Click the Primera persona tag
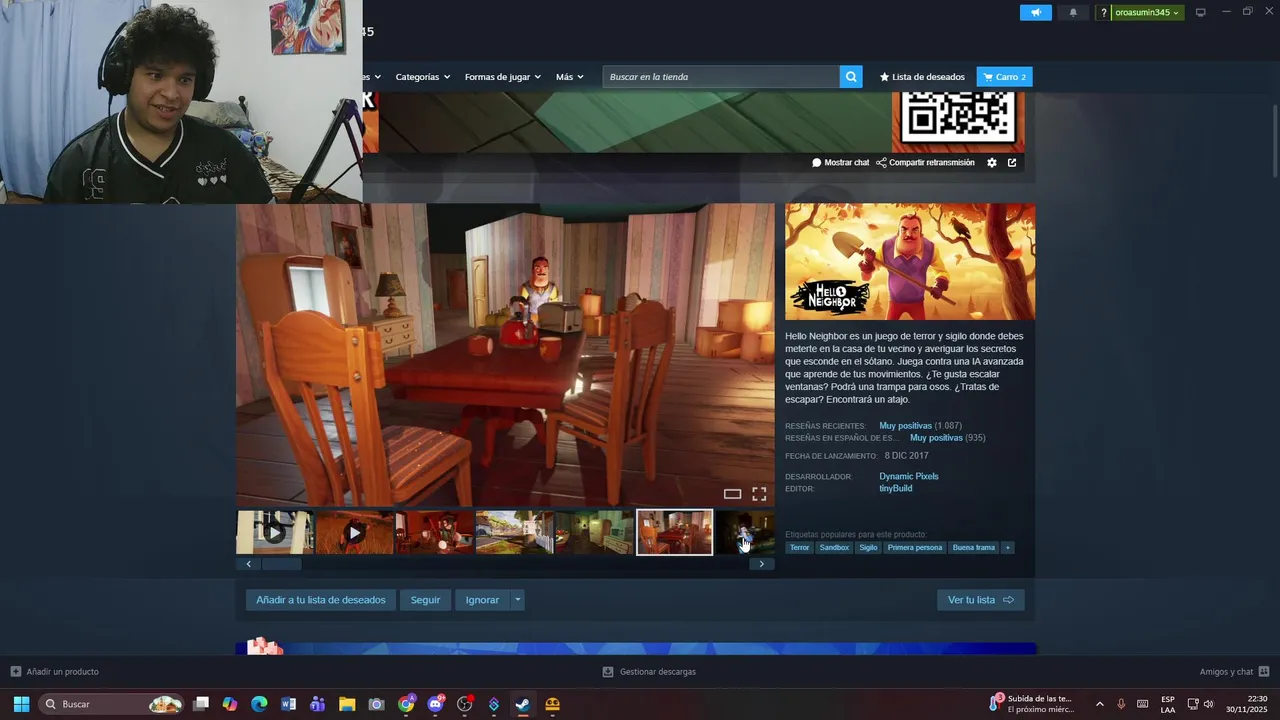1280x720 pixels. click(x=915, y=548)
